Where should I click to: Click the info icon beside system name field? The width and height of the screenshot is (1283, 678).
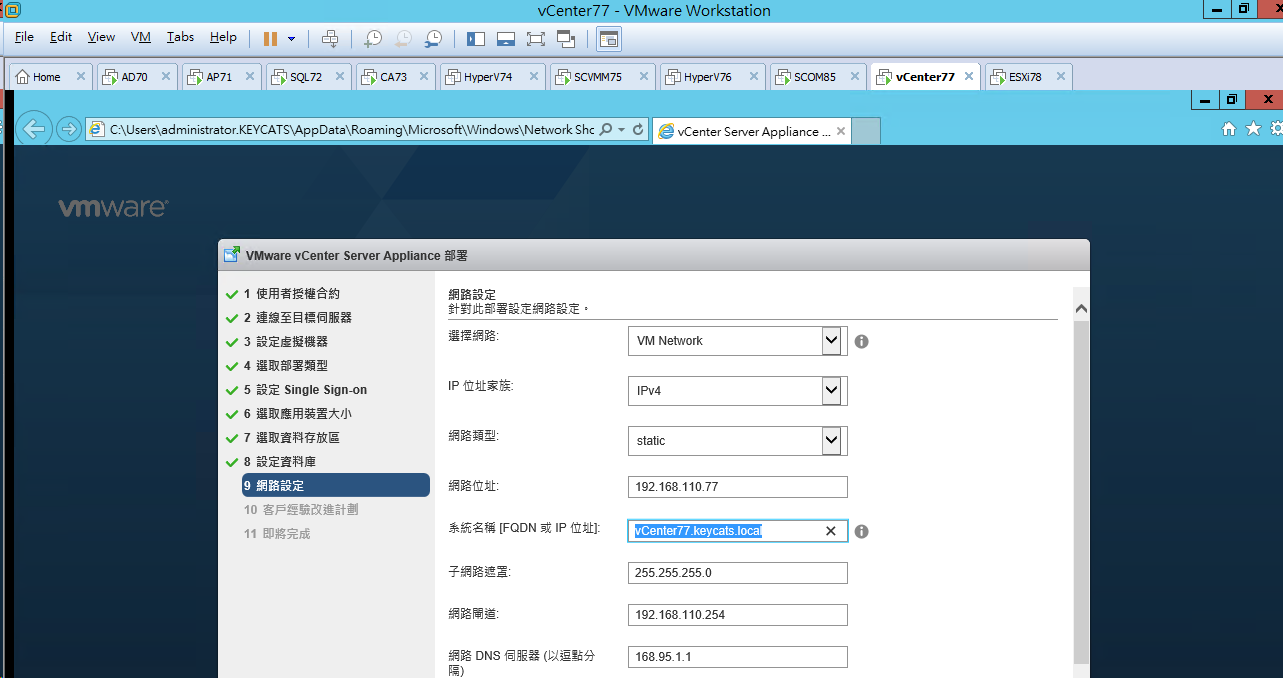point(862,531)
